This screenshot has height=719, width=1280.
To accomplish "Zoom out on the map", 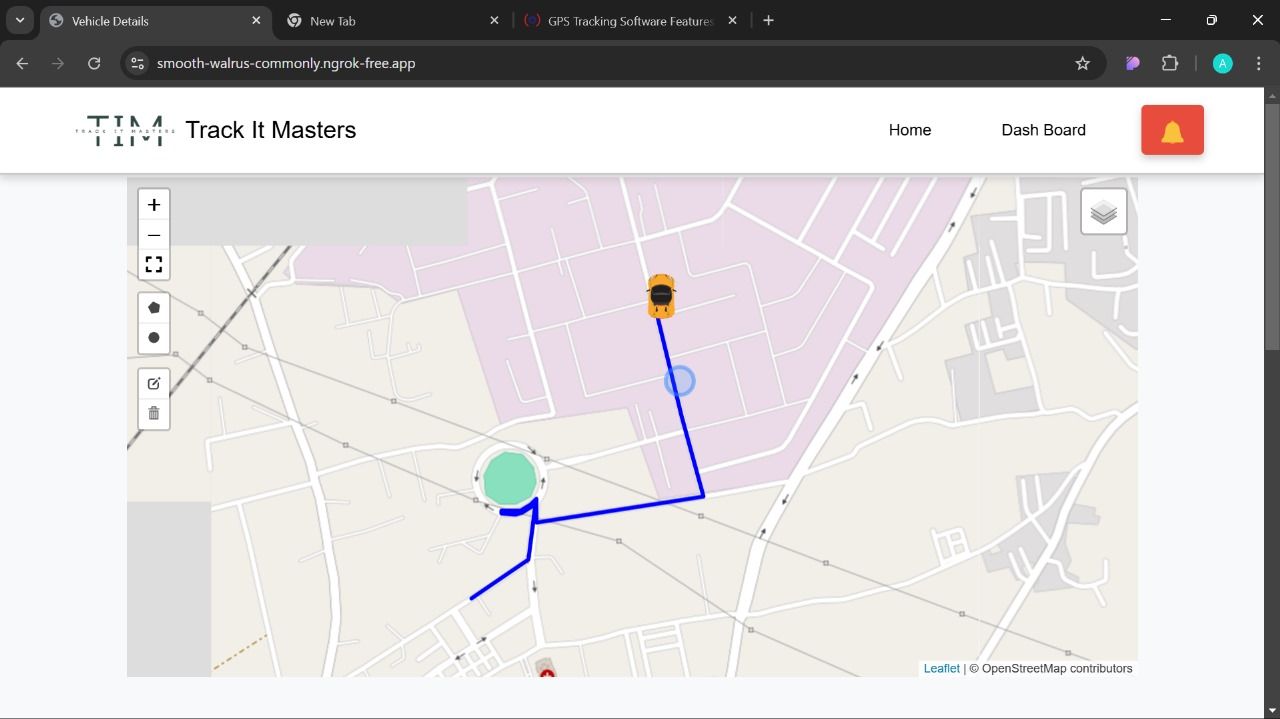I will pyautogui.click(x=154, y=235).
